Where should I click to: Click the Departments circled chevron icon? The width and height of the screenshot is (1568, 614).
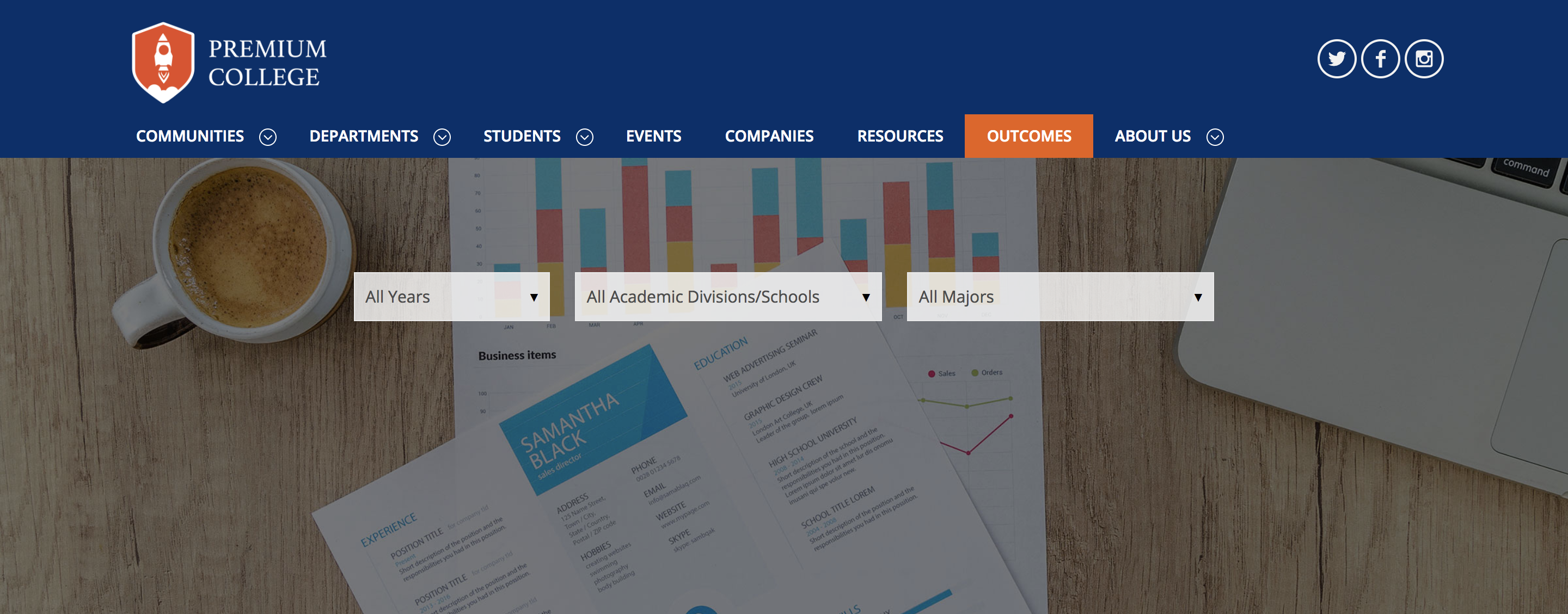442,137
